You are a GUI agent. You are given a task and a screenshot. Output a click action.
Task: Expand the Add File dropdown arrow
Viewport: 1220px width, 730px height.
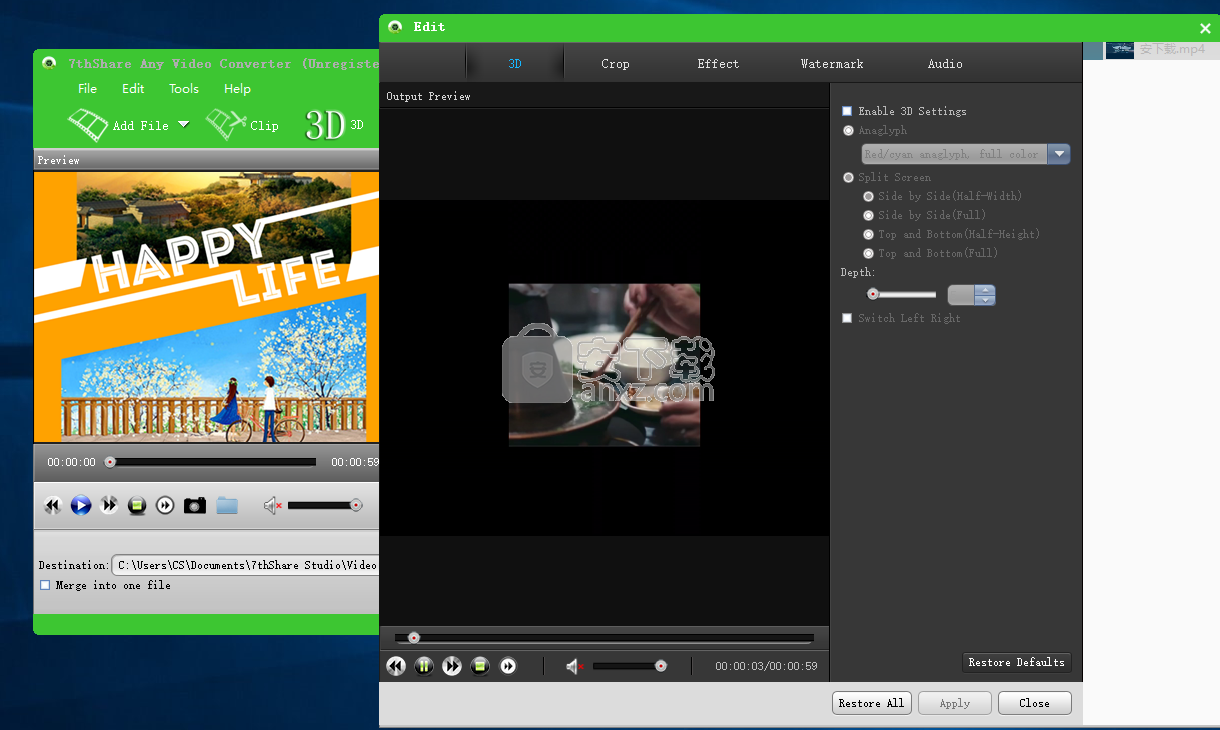(x=183, y=125)
